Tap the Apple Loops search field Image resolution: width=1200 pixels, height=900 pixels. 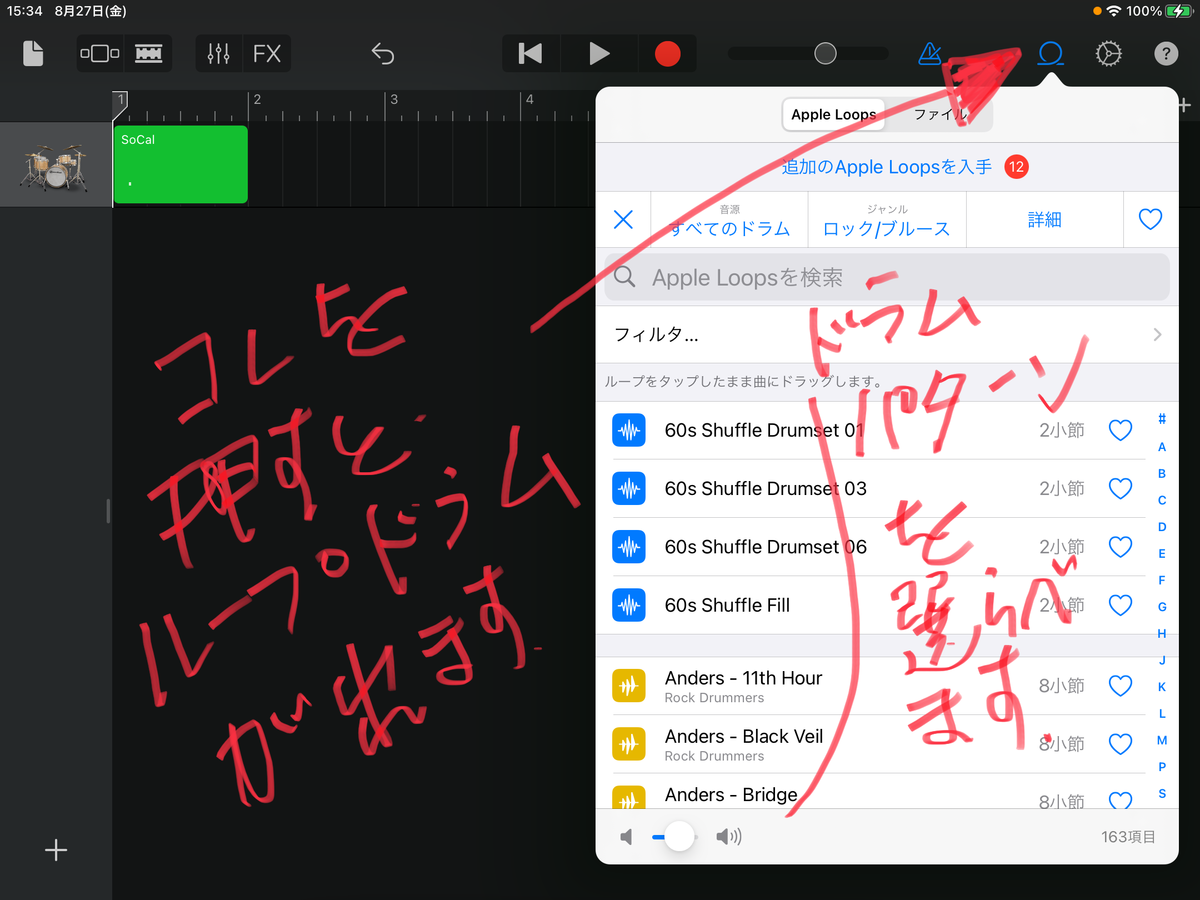(x=887, y=277)
